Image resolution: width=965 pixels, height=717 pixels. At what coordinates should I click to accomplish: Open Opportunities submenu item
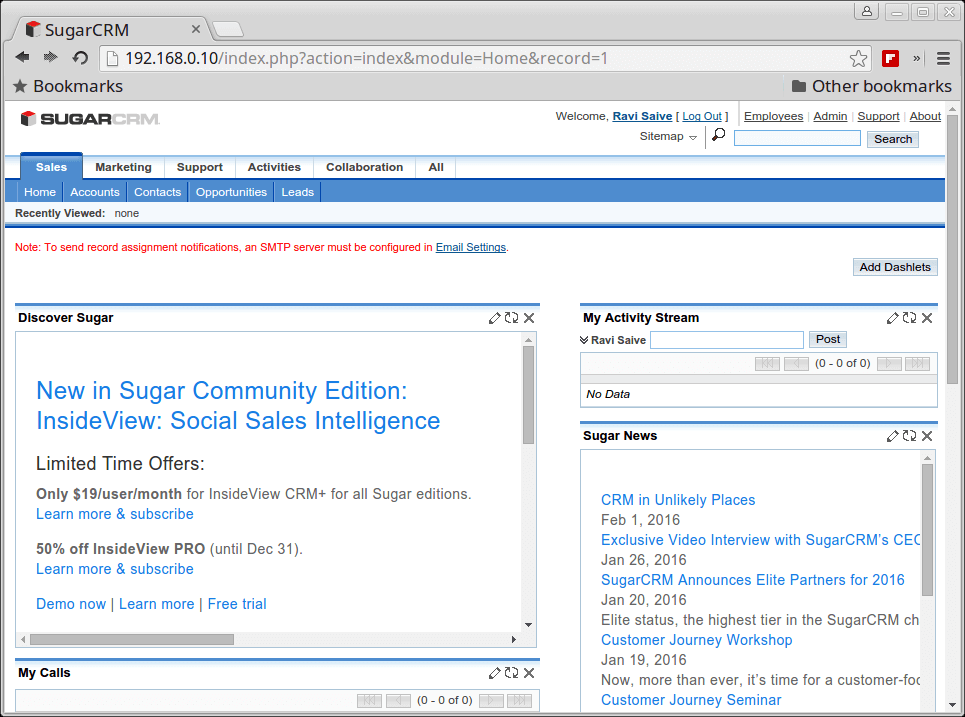point(231,192)
